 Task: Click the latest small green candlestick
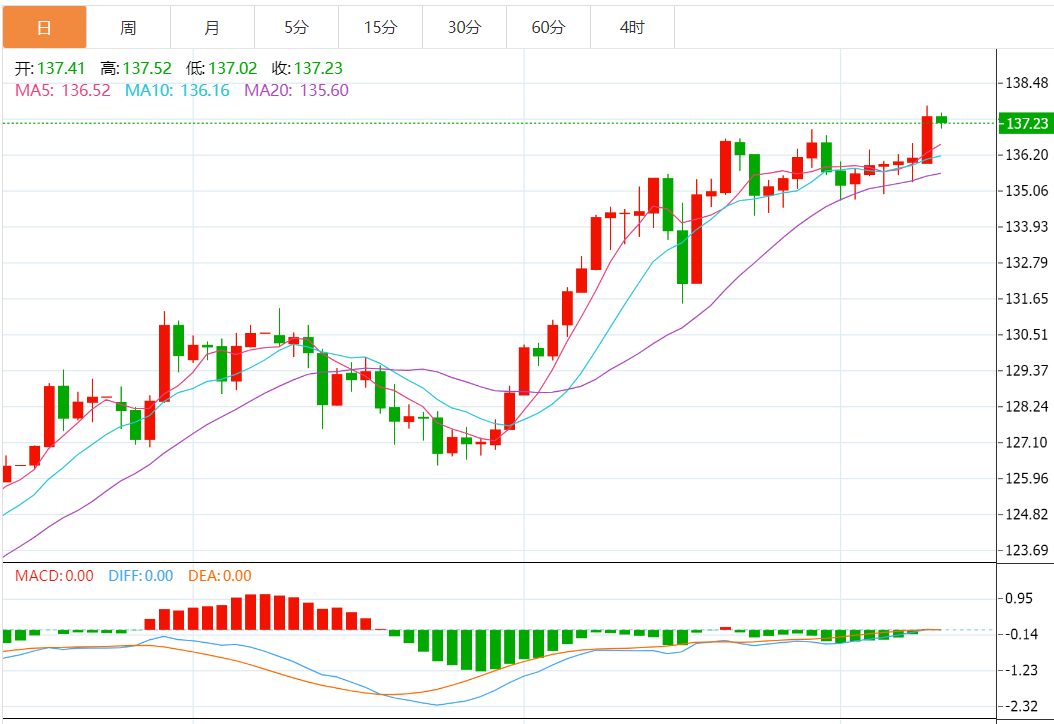tap(941, 120)
